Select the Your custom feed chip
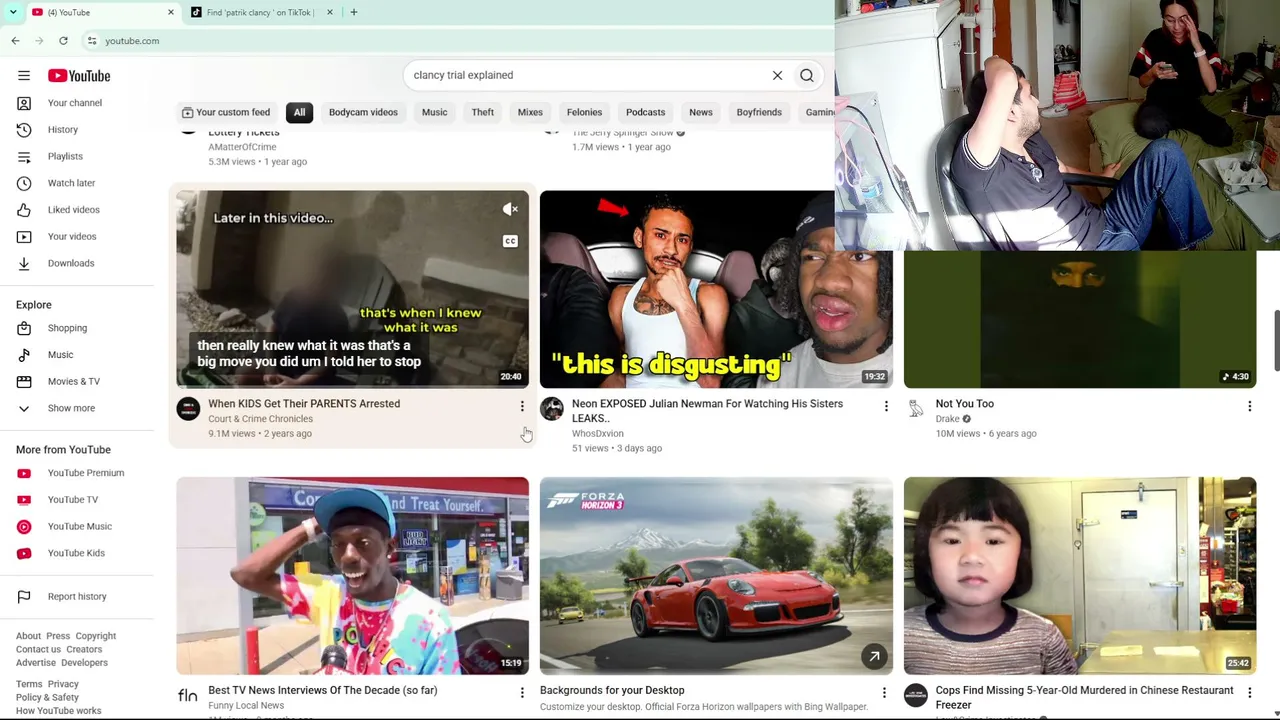Viewport: 1280px width, 720px height. coord(226,112)
